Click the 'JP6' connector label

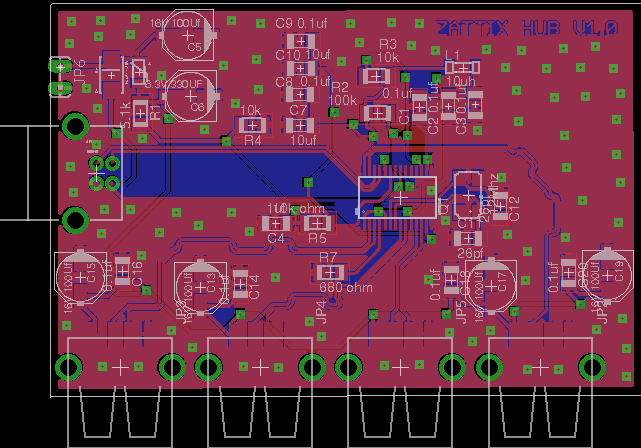tap(81, 70)
